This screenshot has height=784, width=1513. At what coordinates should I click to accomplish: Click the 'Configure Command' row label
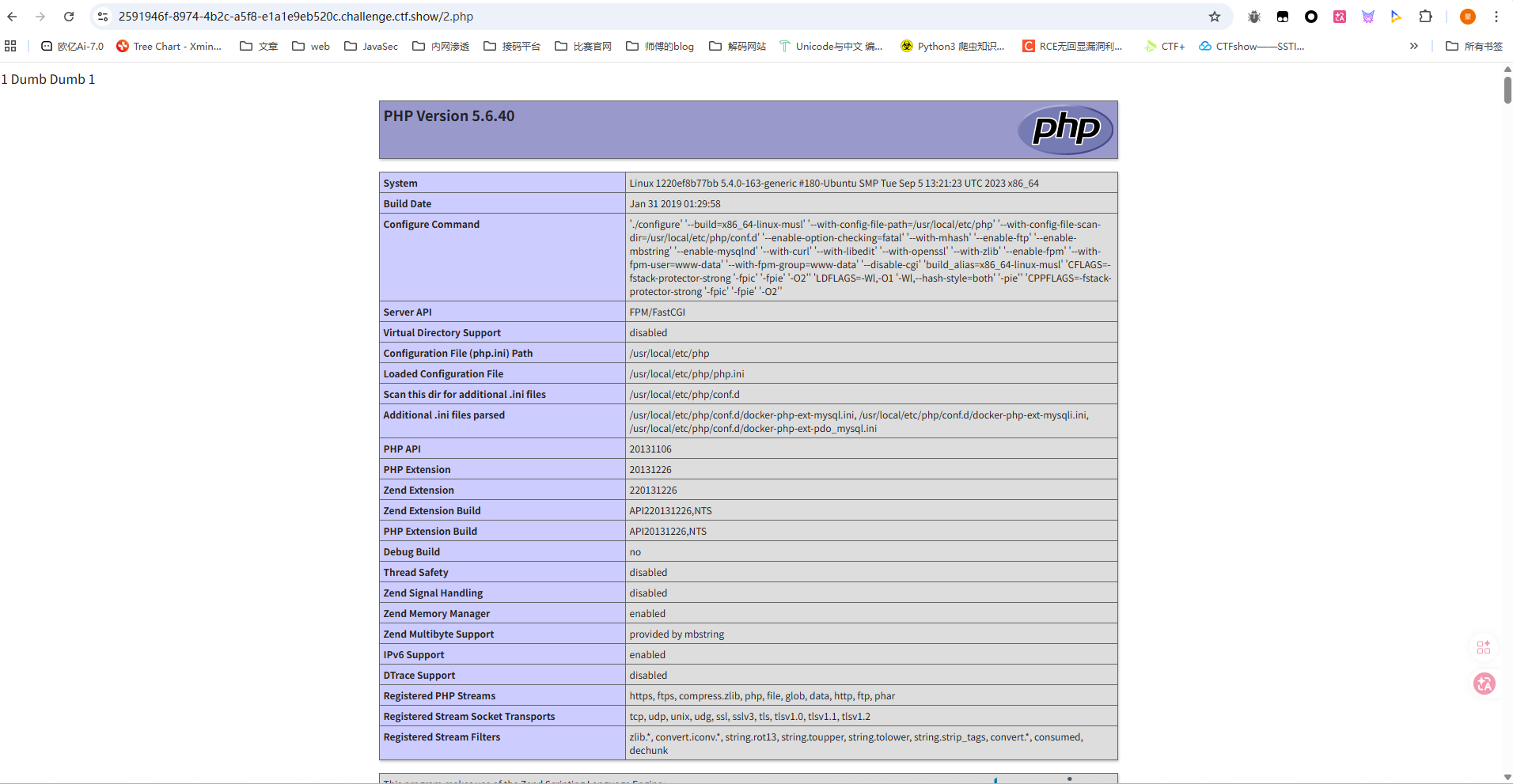coord(431,224)
